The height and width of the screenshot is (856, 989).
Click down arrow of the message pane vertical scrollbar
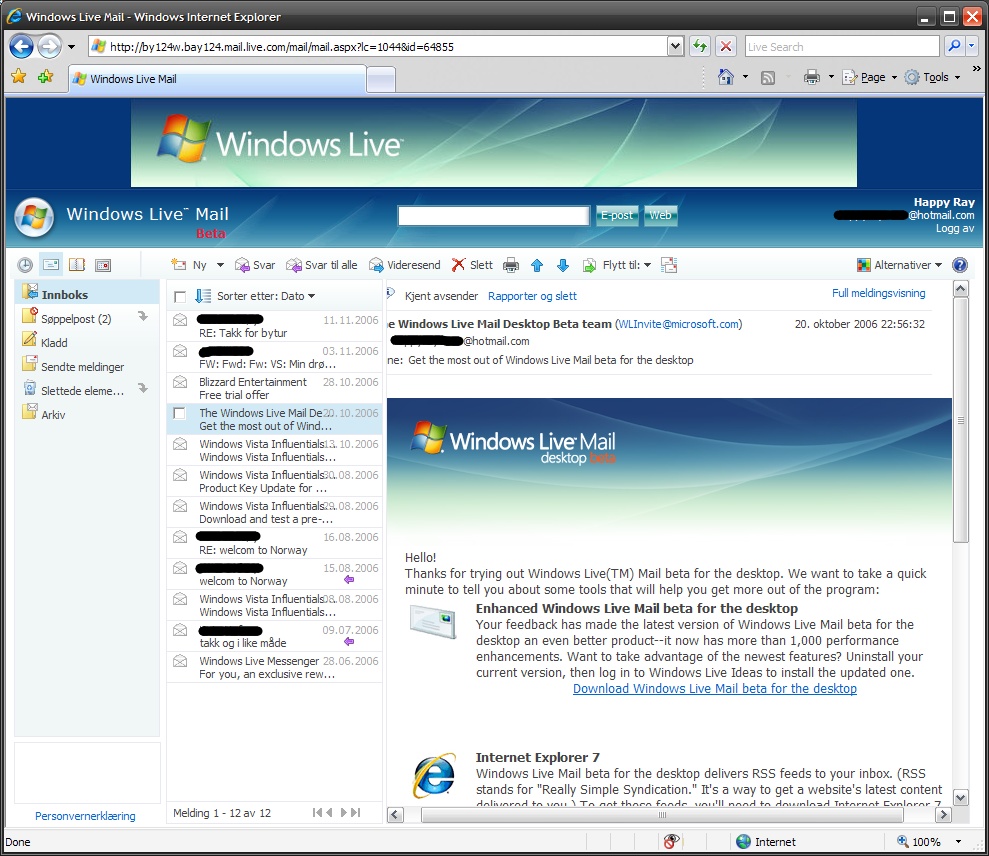(x=960, y=797)
